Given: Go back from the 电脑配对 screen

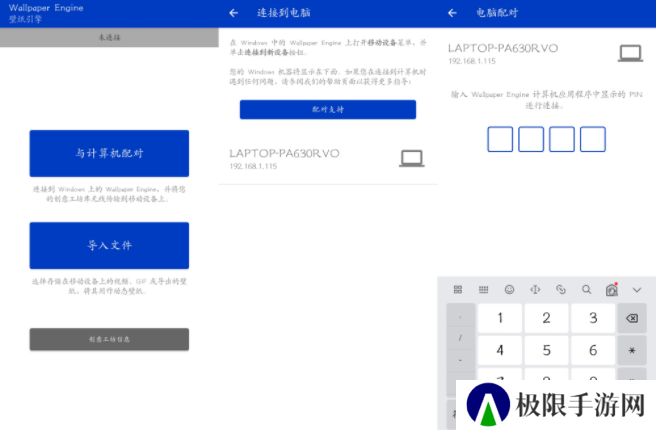Looking at the screenshot, I should tap(452, 13).
